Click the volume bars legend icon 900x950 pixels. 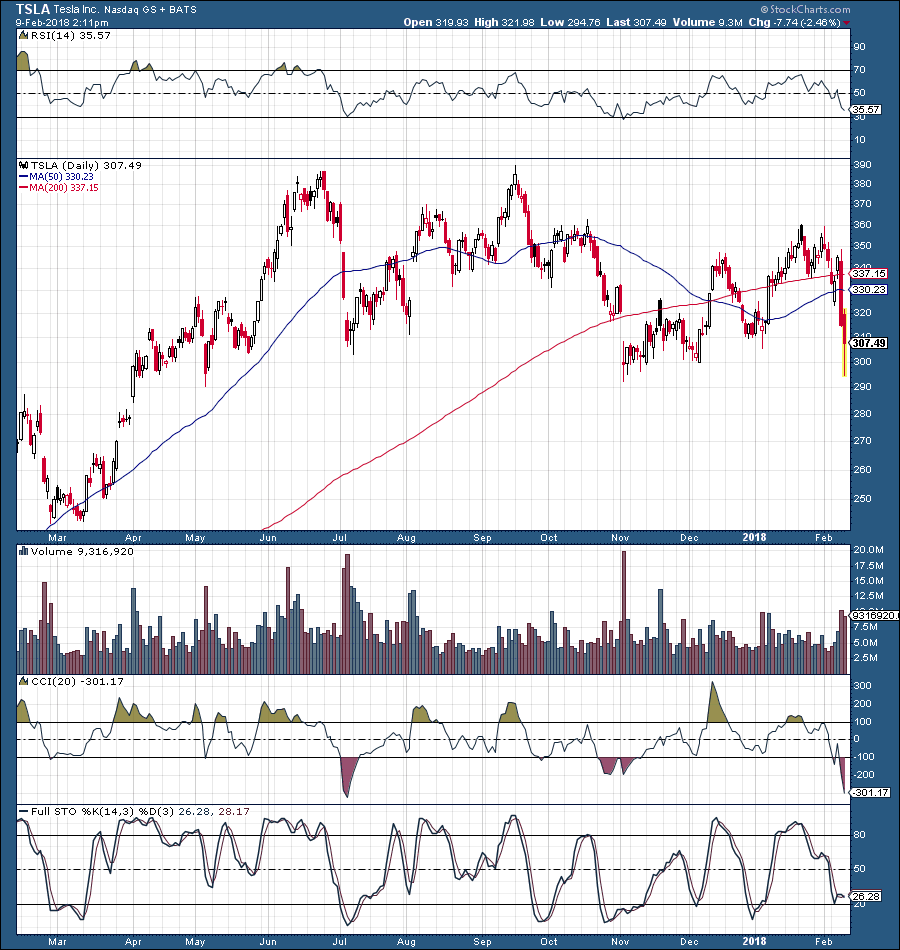click(24, 551)
